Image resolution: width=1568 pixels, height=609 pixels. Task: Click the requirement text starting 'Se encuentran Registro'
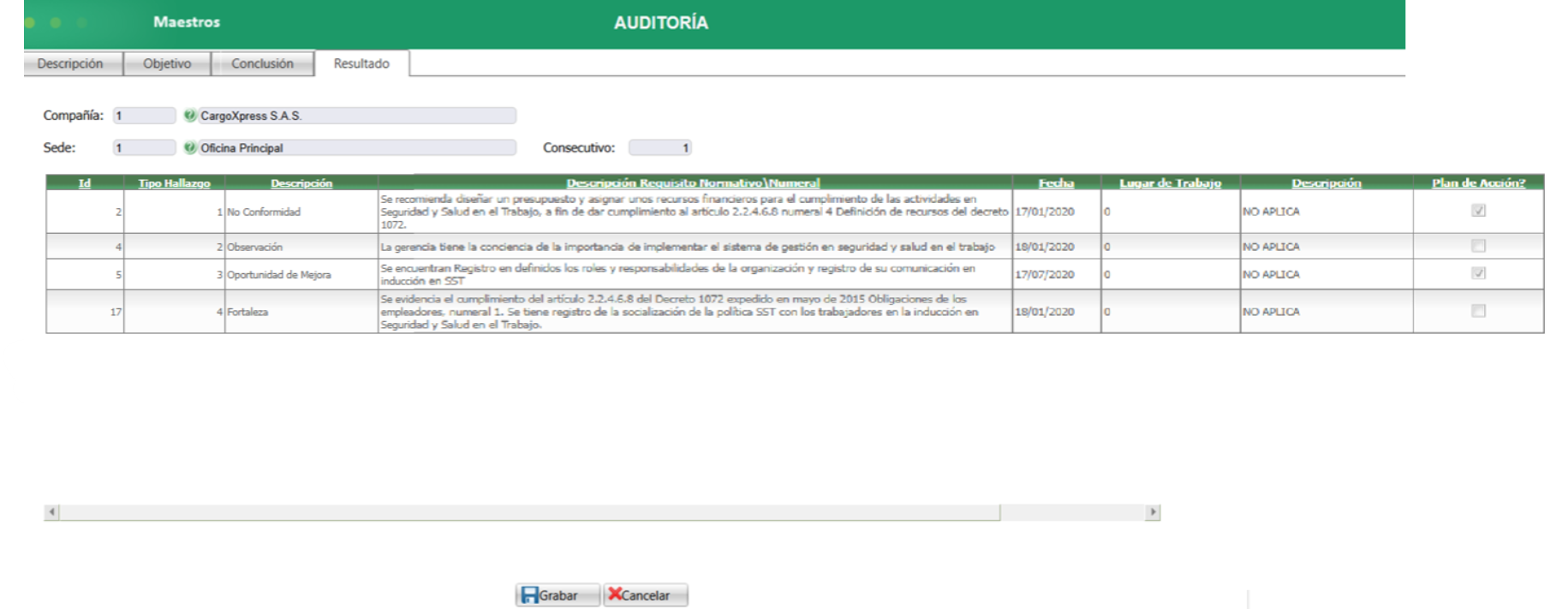tap(678, 275)
